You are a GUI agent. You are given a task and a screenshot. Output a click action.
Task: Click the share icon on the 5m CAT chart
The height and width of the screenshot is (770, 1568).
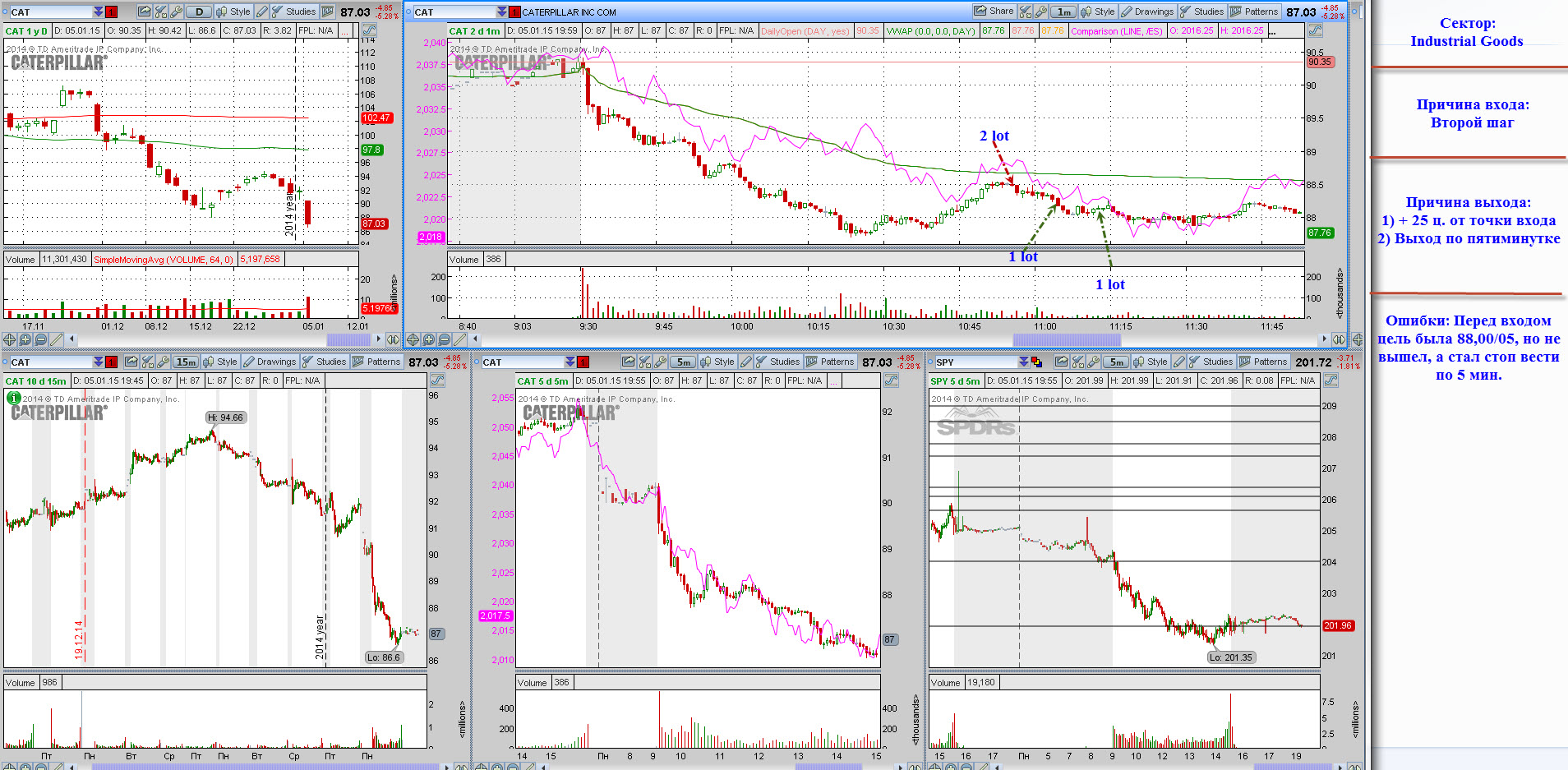click(629, 362)
